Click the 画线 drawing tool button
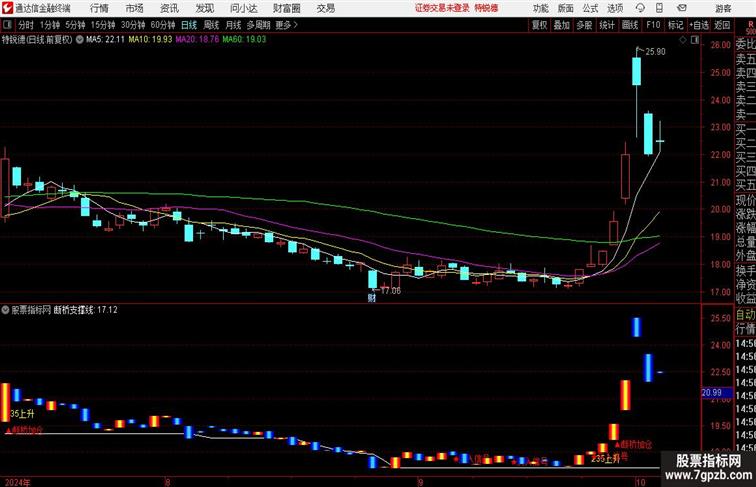The image size is (756, 487). 630,25
